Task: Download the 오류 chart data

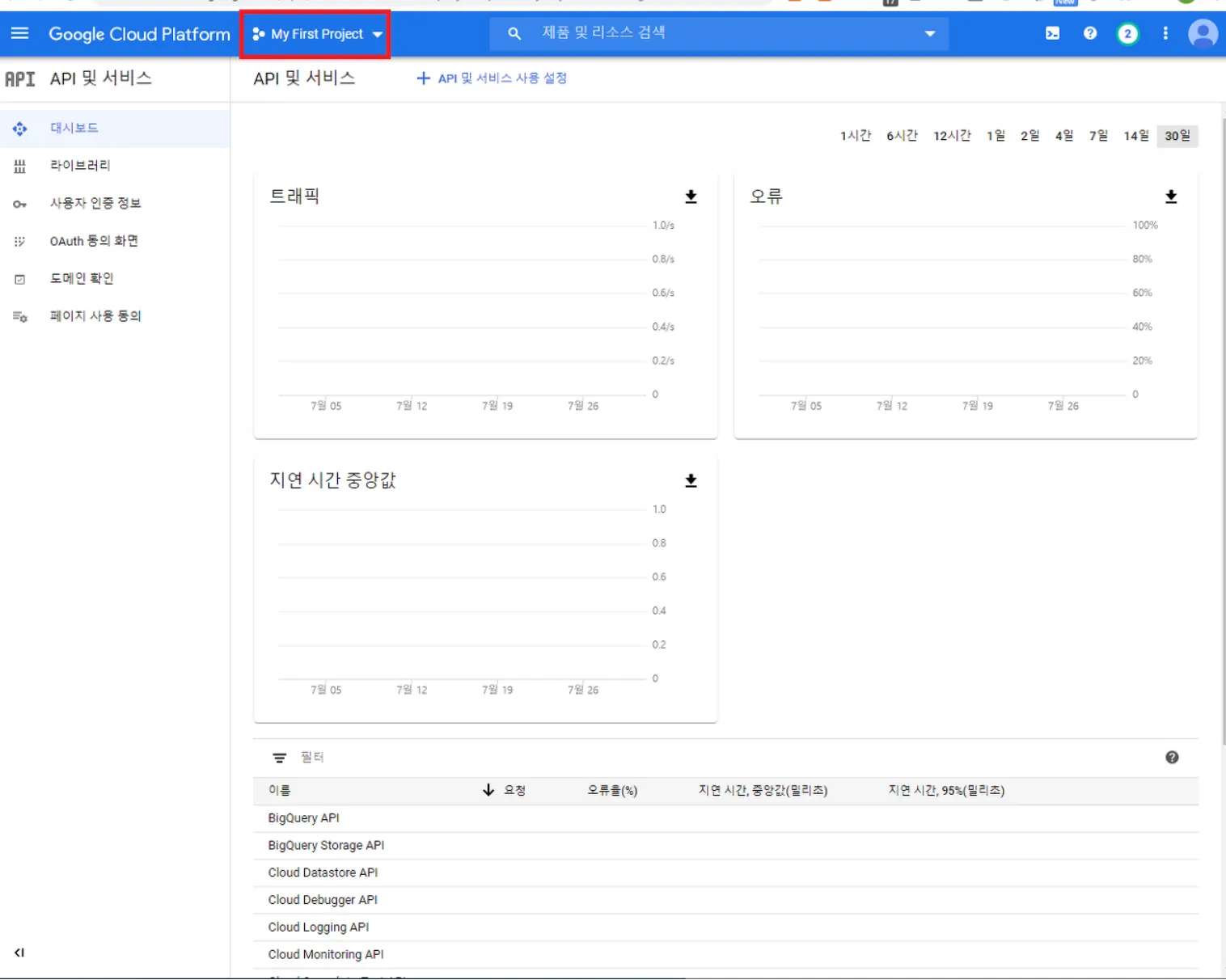Action: coord(1171,196)
